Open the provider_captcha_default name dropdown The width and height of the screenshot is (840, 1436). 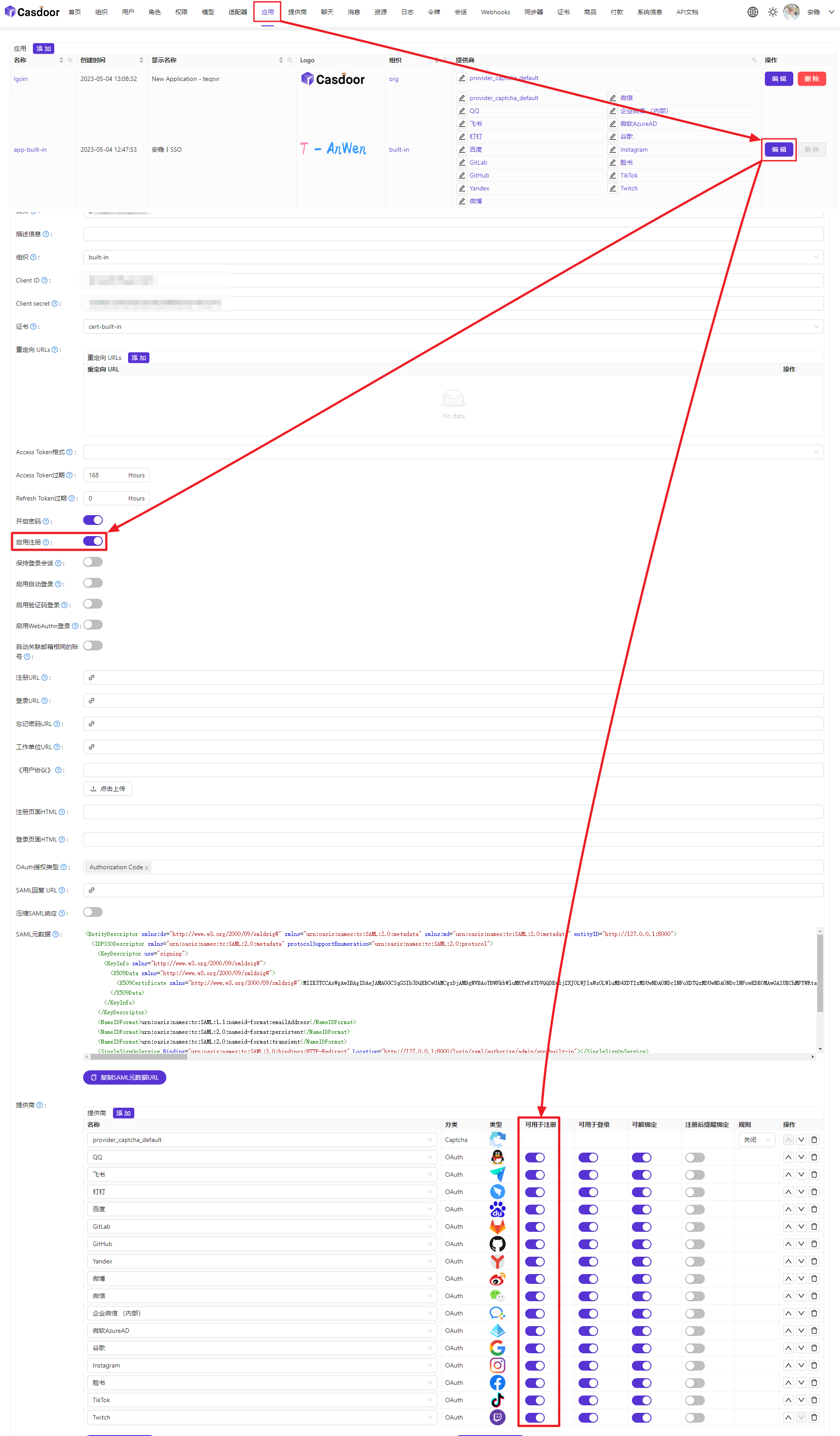(x=262, y=1140)
